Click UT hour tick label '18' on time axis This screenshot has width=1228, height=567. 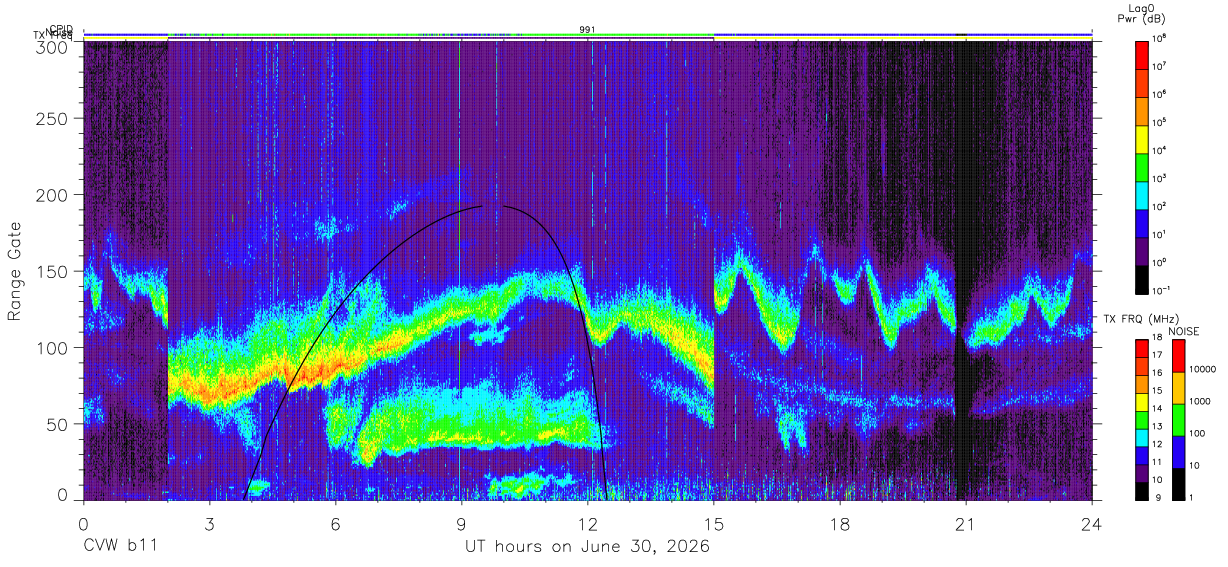(840, 523)
